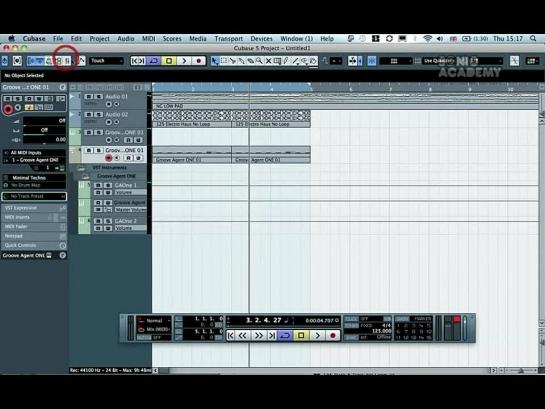Click toolbar Play button
Image resolution: width=545 pixels, height=409 pixels.
pos(184,61)
